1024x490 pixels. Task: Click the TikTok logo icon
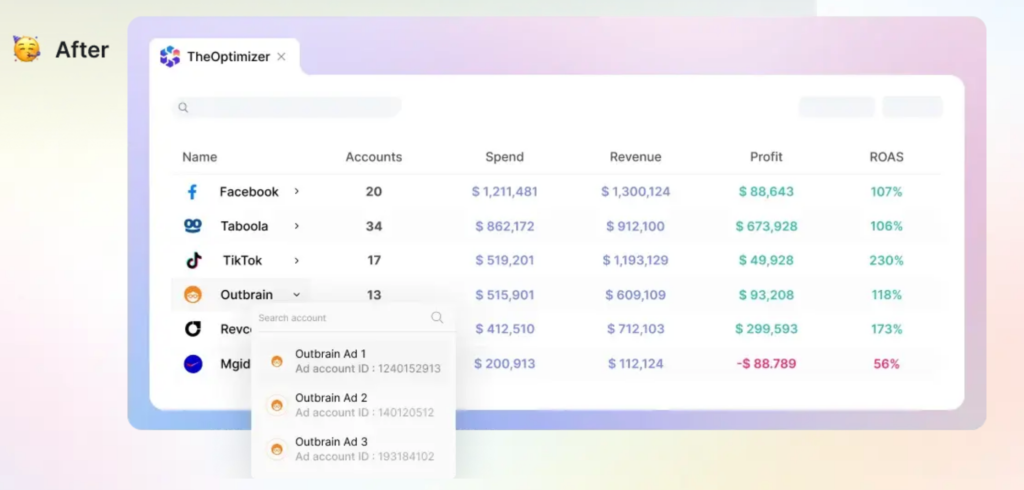[x=194, y=261]
